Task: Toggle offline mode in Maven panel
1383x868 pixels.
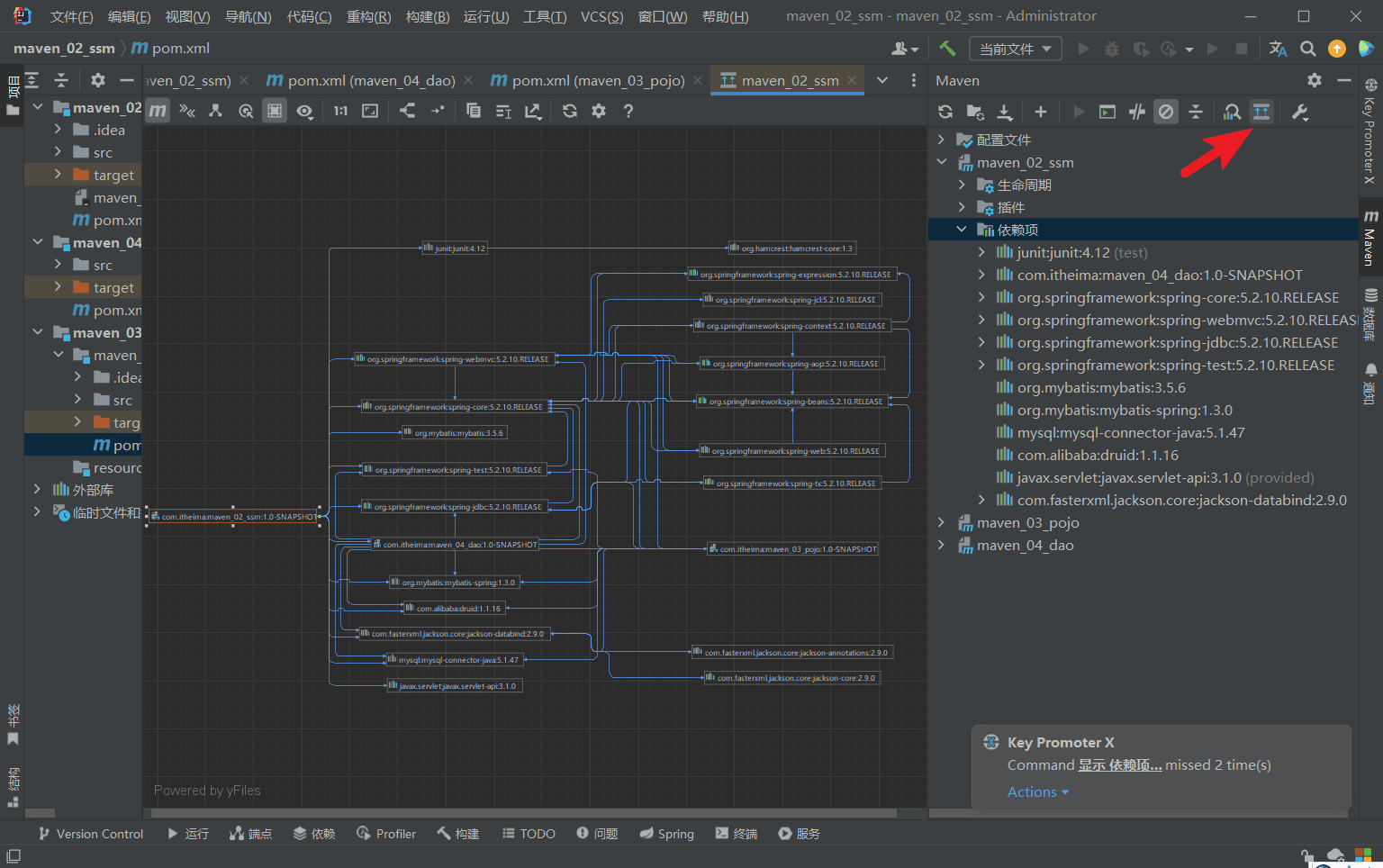Action: (x=1166, y=112)
